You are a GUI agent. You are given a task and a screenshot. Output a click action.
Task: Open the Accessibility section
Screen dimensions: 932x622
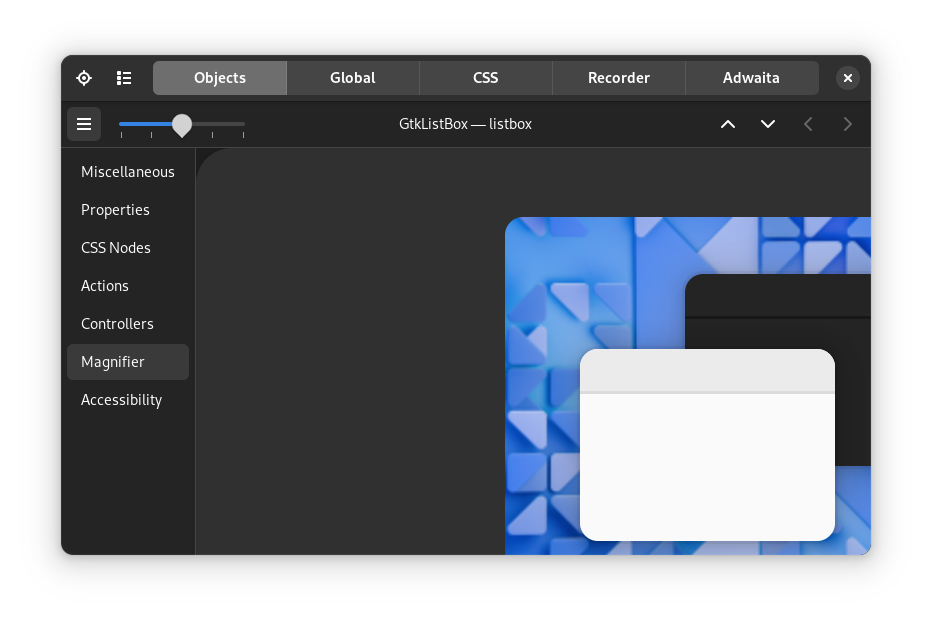121,400
